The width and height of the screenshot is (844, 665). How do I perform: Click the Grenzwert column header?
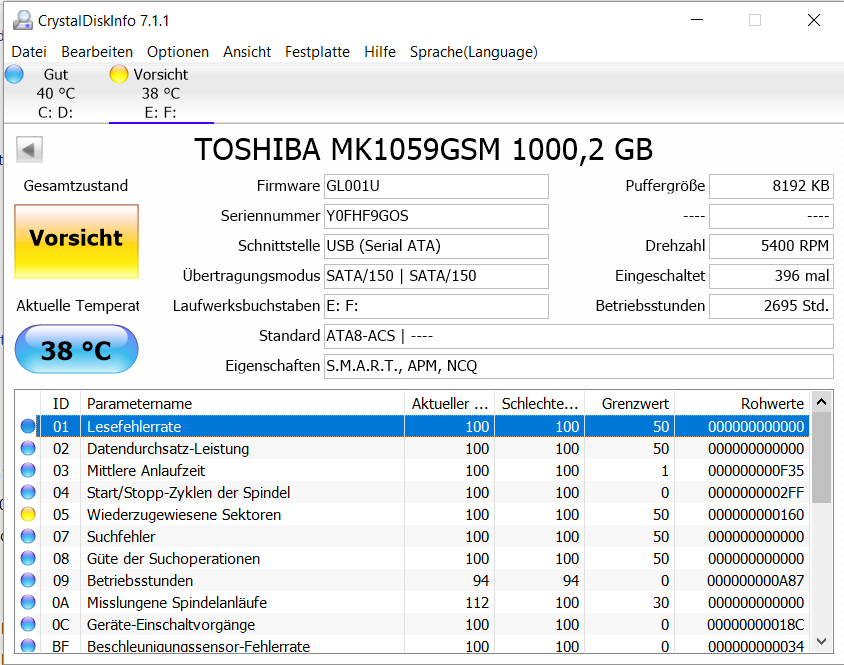tap(630, 404)
